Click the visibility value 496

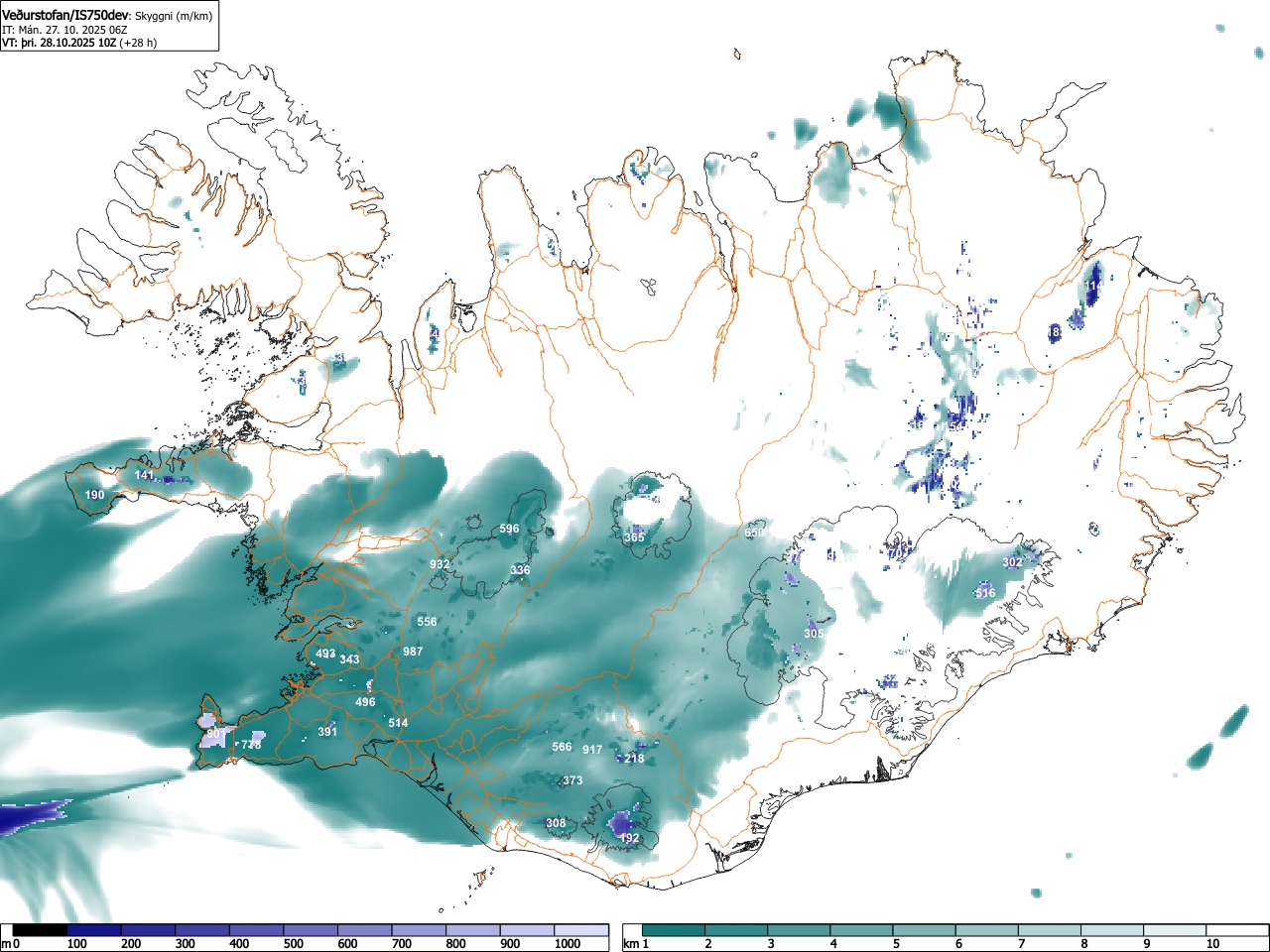pyautogui.click(x=365, y=702)
